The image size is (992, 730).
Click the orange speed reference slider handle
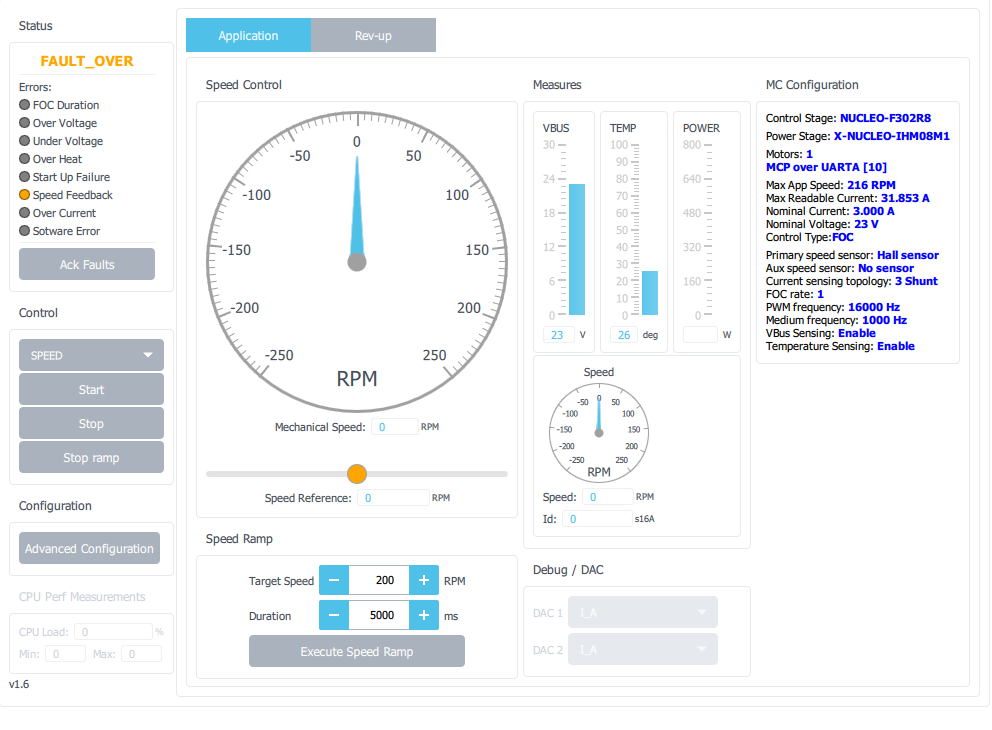pos(357,474)
